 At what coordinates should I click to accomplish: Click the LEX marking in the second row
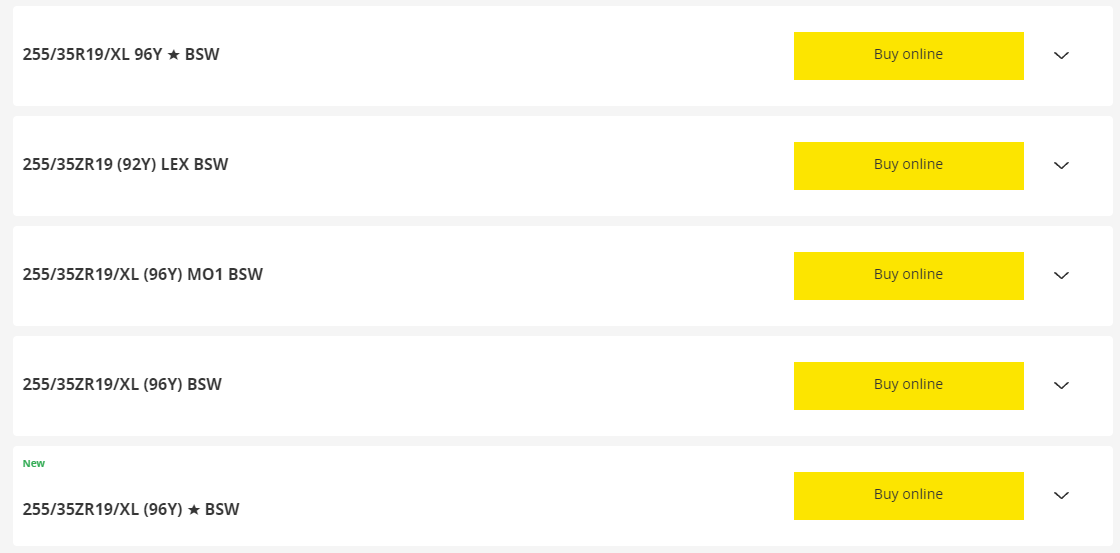(x=176, y=165)
